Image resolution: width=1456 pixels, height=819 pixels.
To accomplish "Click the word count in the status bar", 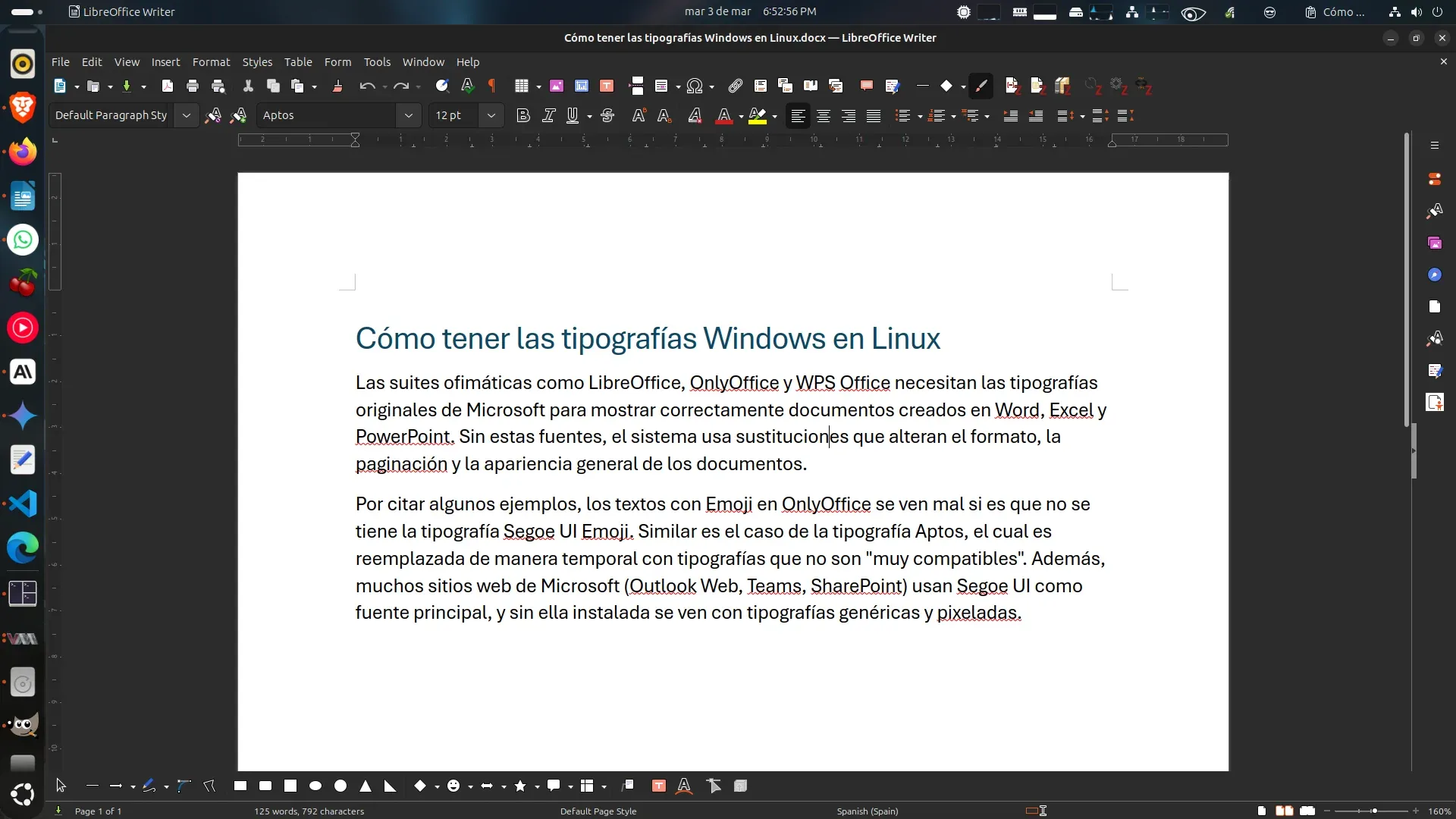I will coord(309,811).
